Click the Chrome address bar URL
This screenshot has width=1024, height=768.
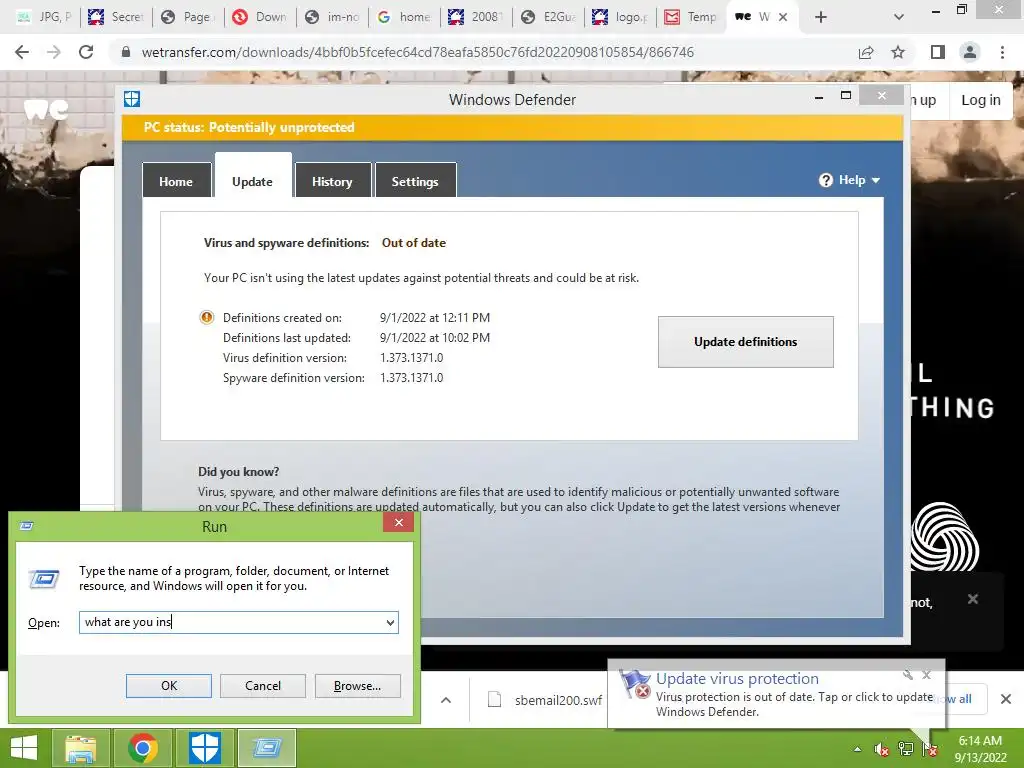tap(418, 52)
